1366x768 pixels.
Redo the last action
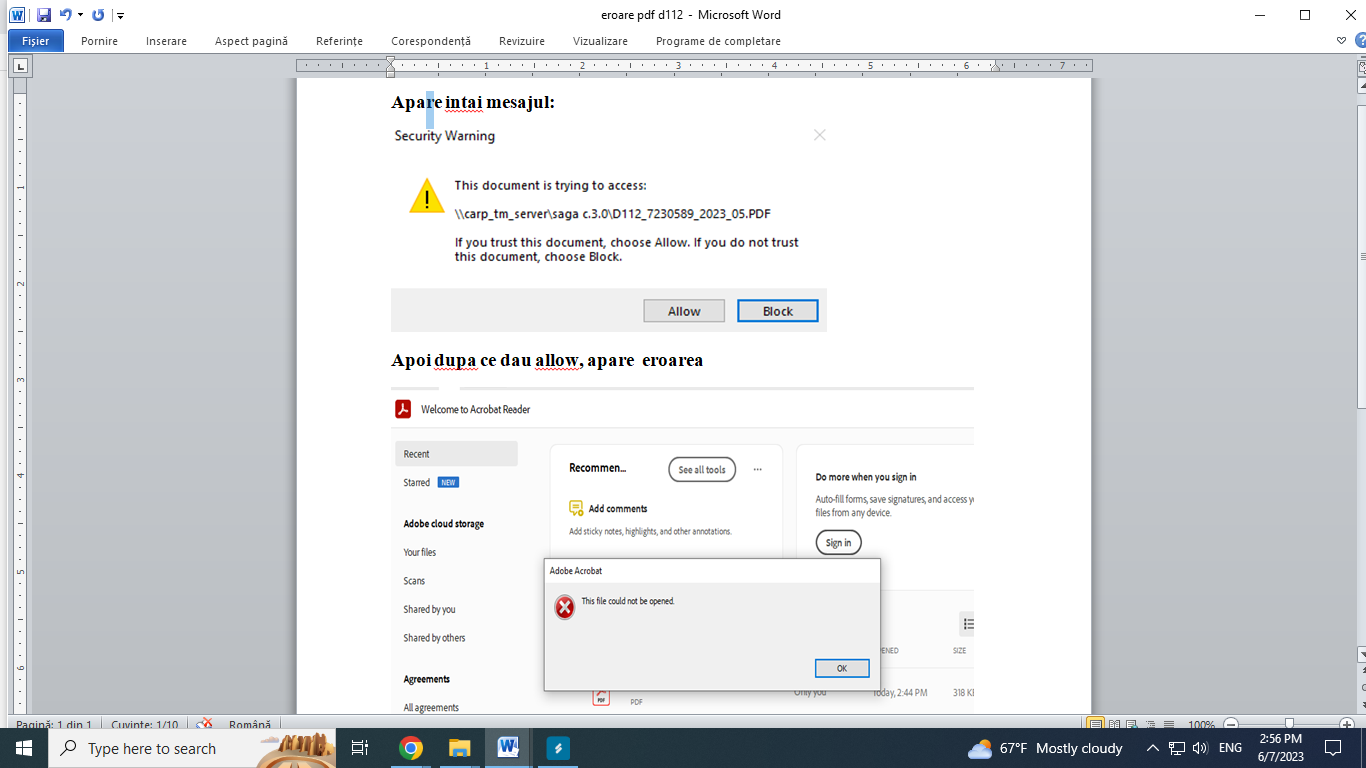[x=98, y=15]
